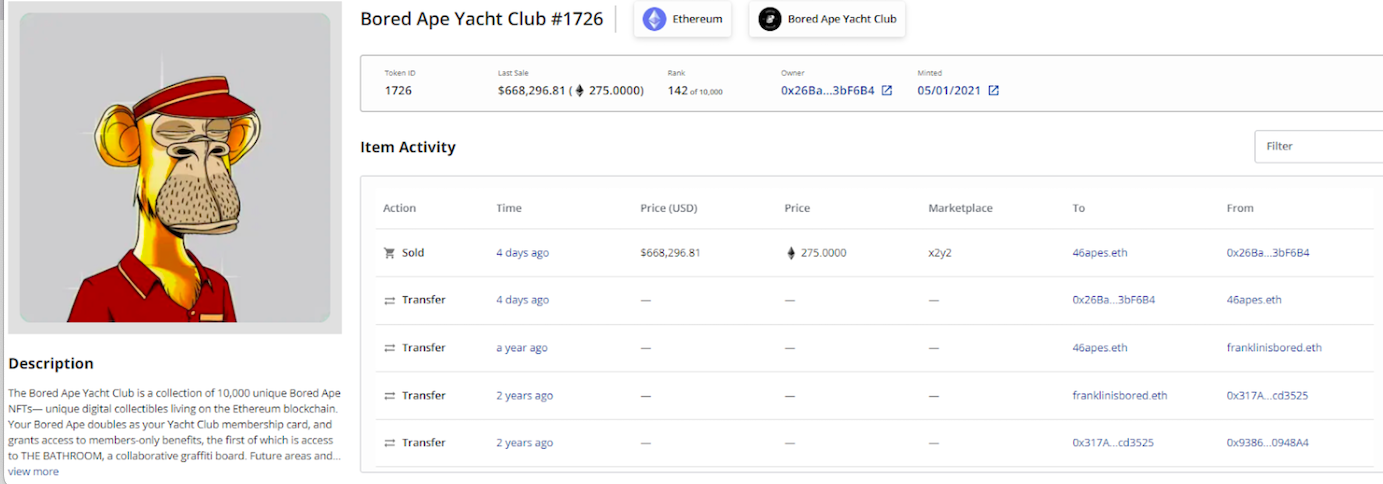Click the transfer arrows icon in the second row
Viewport: 1383px width, 484px height.
pos(389,300)
